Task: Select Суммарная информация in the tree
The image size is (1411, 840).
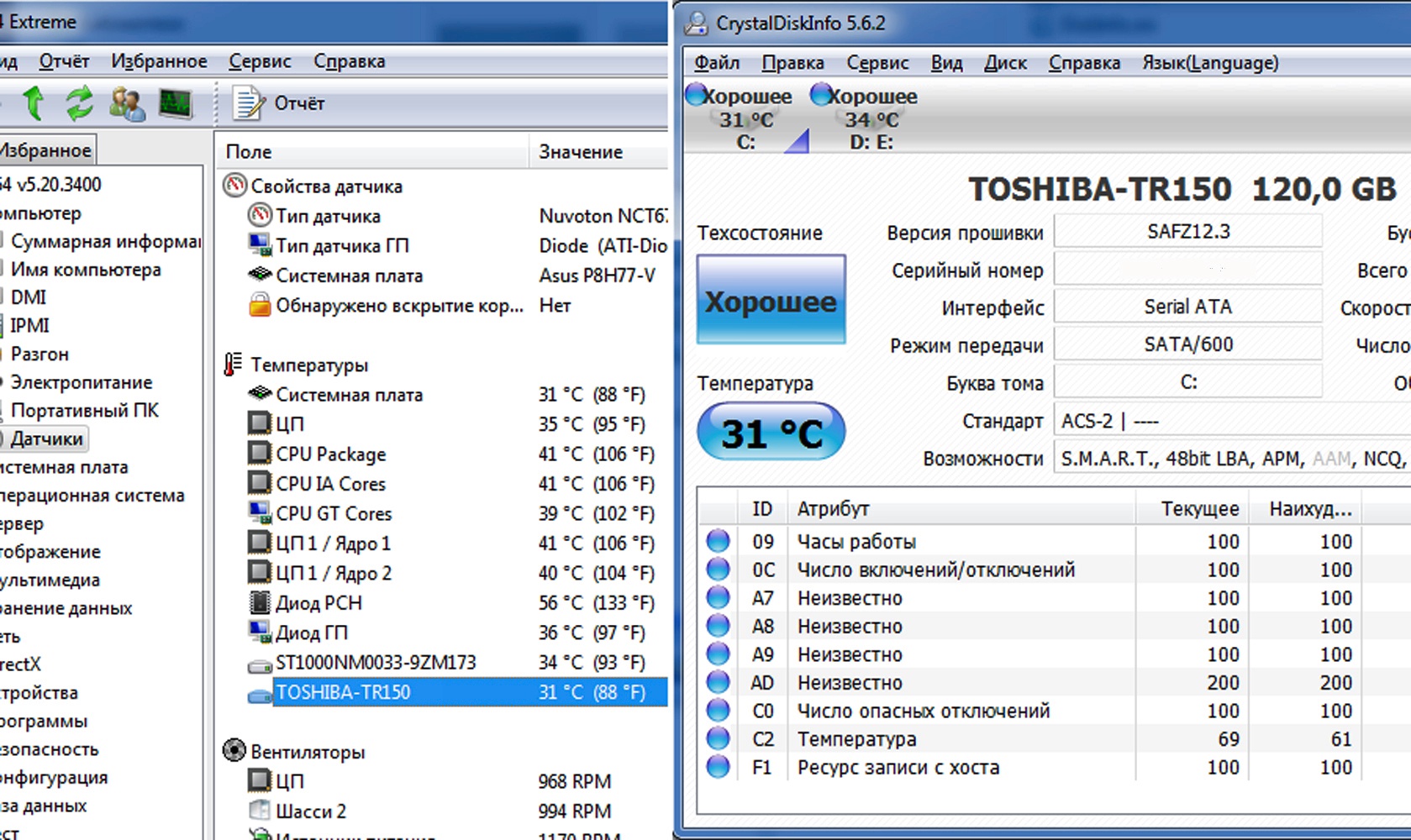Action: point(105,242)
